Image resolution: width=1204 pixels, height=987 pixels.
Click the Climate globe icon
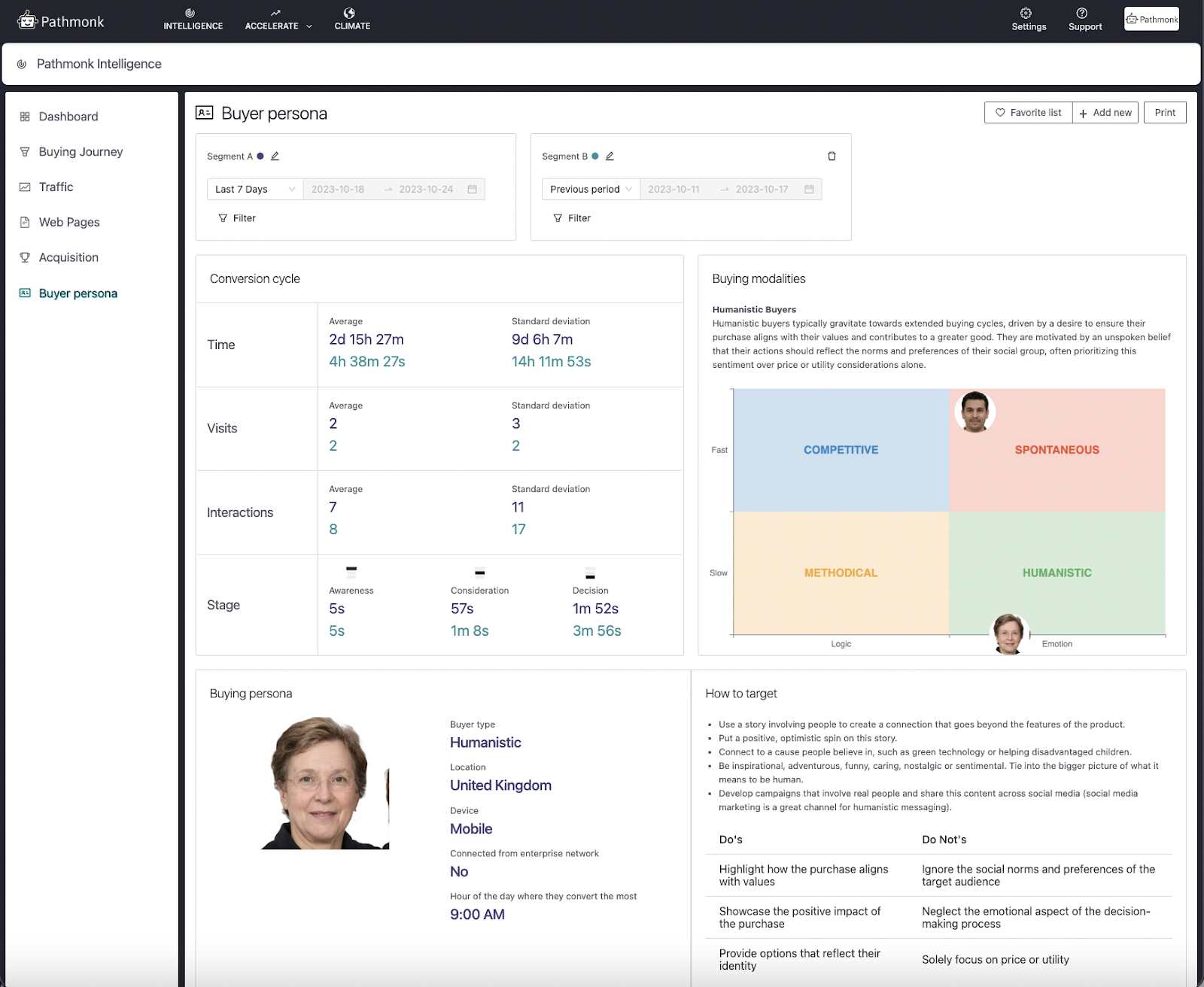[351, 12]
